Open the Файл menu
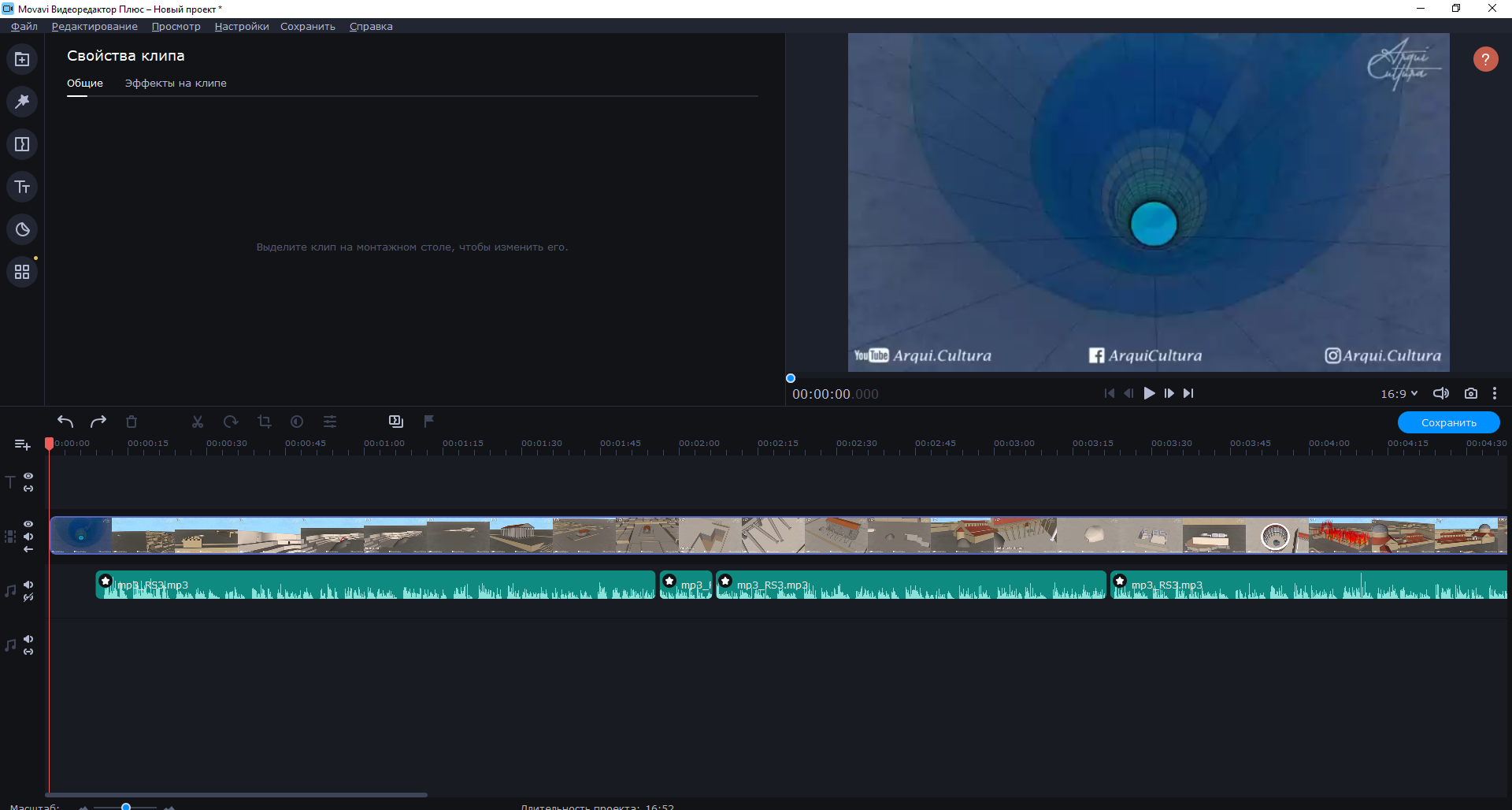This screenshot has width=1512, height=810. click(x=24, y=26)
